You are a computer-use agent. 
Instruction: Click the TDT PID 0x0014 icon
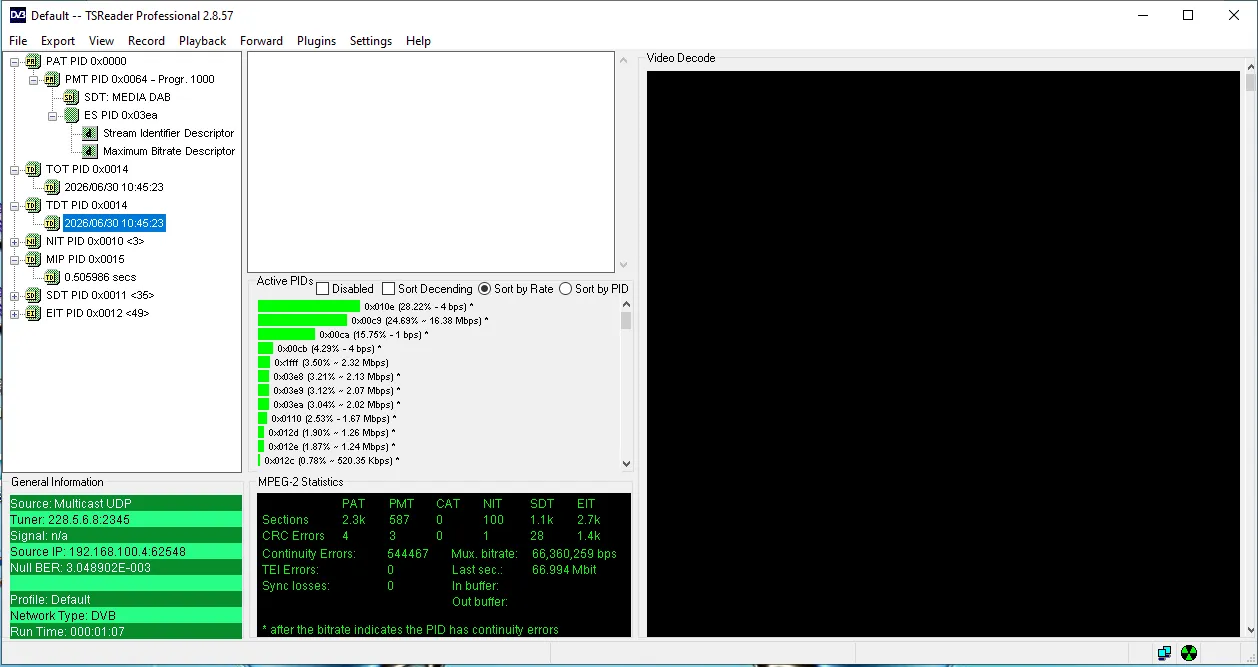(x=33, y=205)
